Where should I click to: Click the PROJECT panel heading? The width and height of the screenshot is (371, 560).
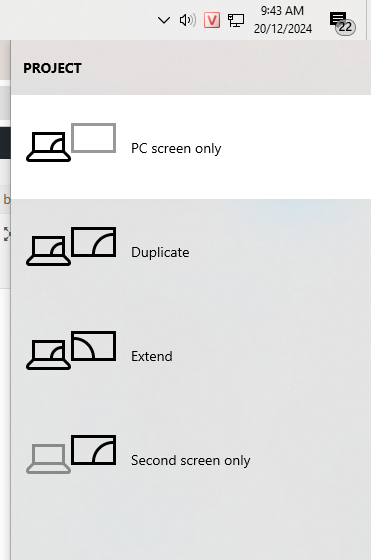click(x=52, y=68)
